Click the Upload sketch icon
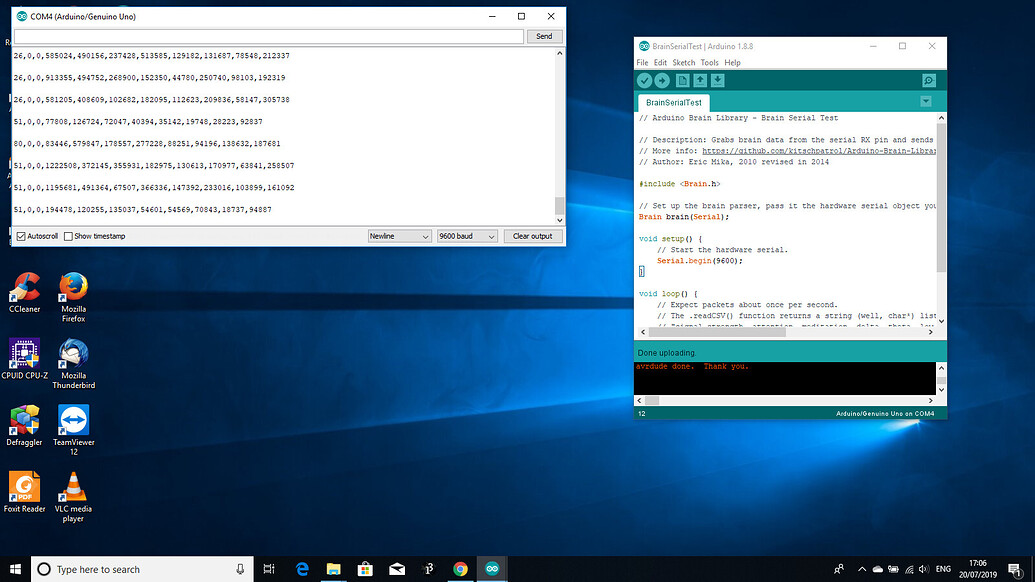Screen dimensions: 1035x582 (663, 81)
